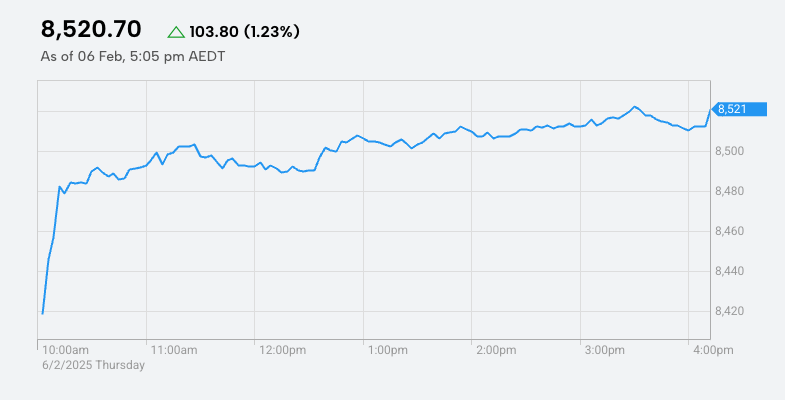Click the 8,480 price axis label
Screen dimensions: 785x400
(729, 191)
